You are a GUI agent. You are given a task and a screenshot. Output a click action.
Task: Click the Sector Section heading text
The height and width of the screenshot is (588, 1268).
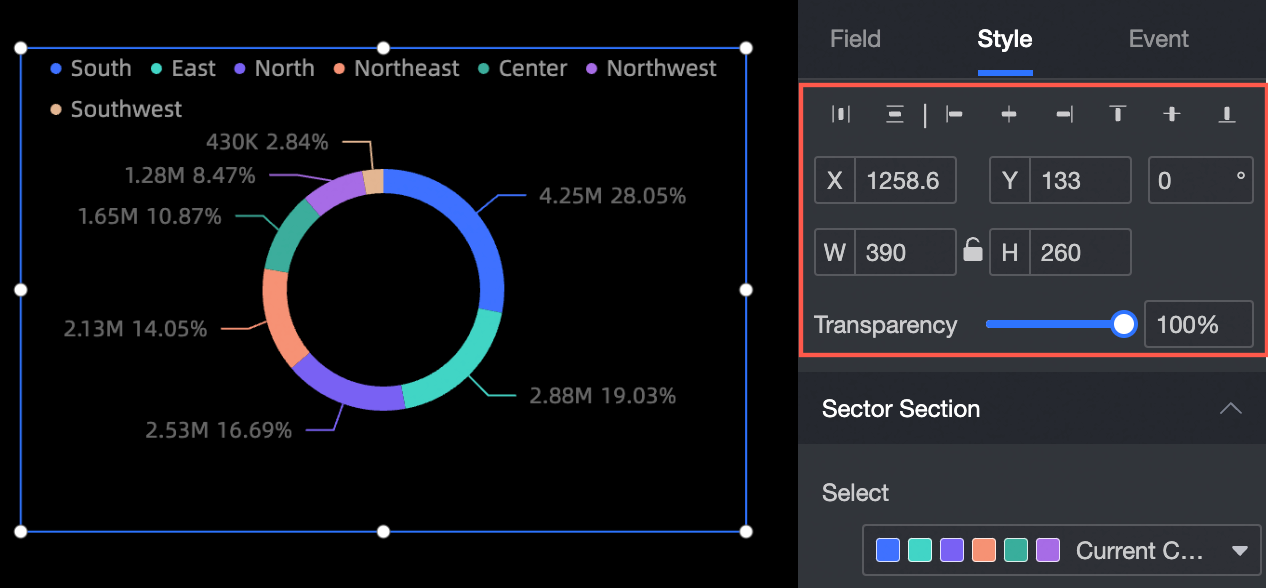click(901, 408)
